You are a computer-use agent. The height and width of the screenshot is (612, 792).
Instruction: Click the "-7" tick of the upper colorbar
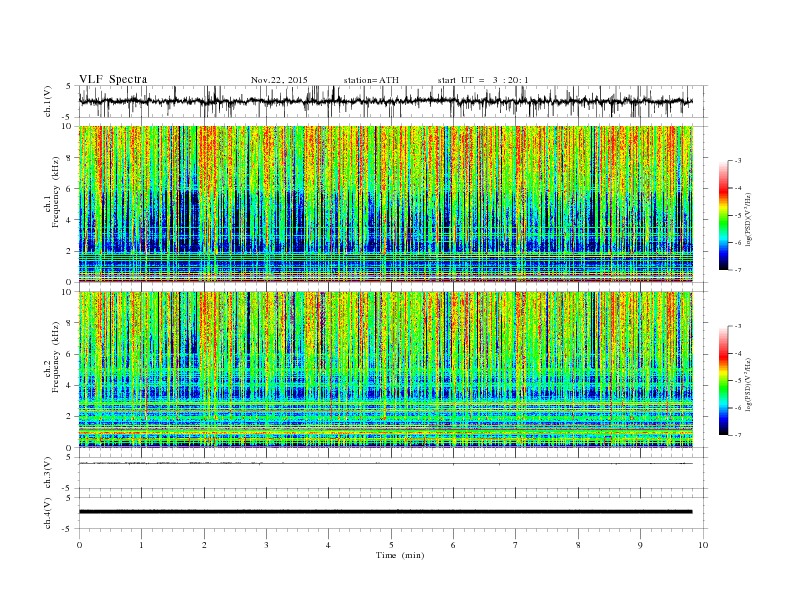point(738,270)
